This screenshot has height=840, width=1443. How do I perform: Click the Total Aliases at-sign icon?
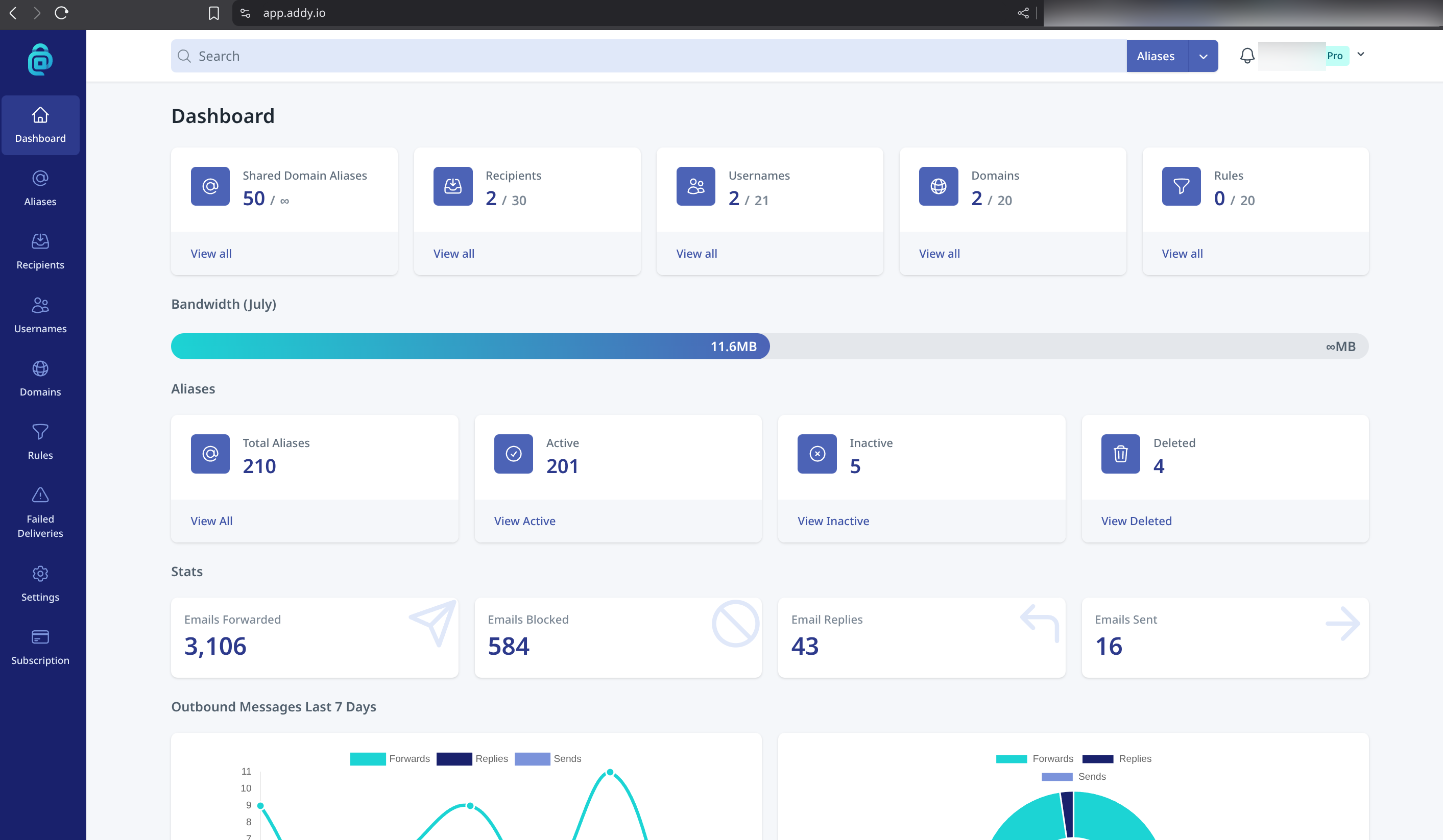click(210, 454)
